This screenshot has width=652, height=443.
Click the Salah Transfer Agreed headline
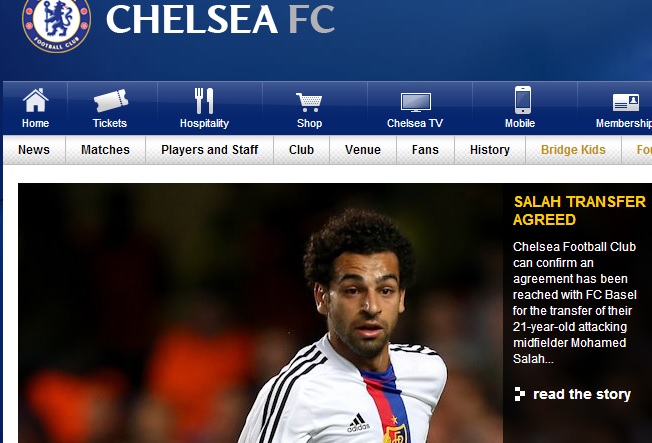(x=579, y=210)
